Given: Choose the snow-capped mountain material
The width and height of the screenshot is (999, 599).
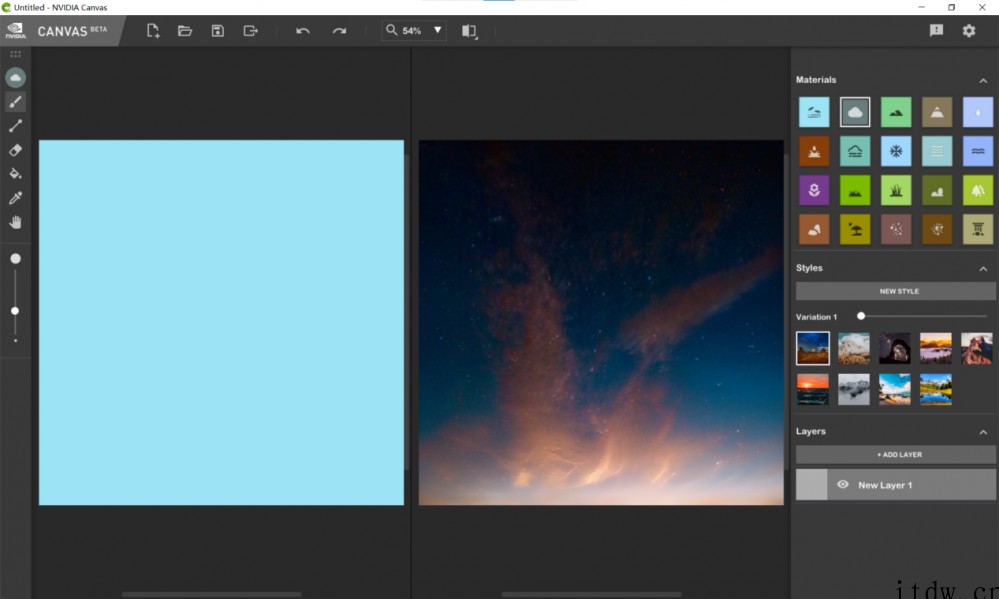Looking at the screenshot, I should pos(937,113).
